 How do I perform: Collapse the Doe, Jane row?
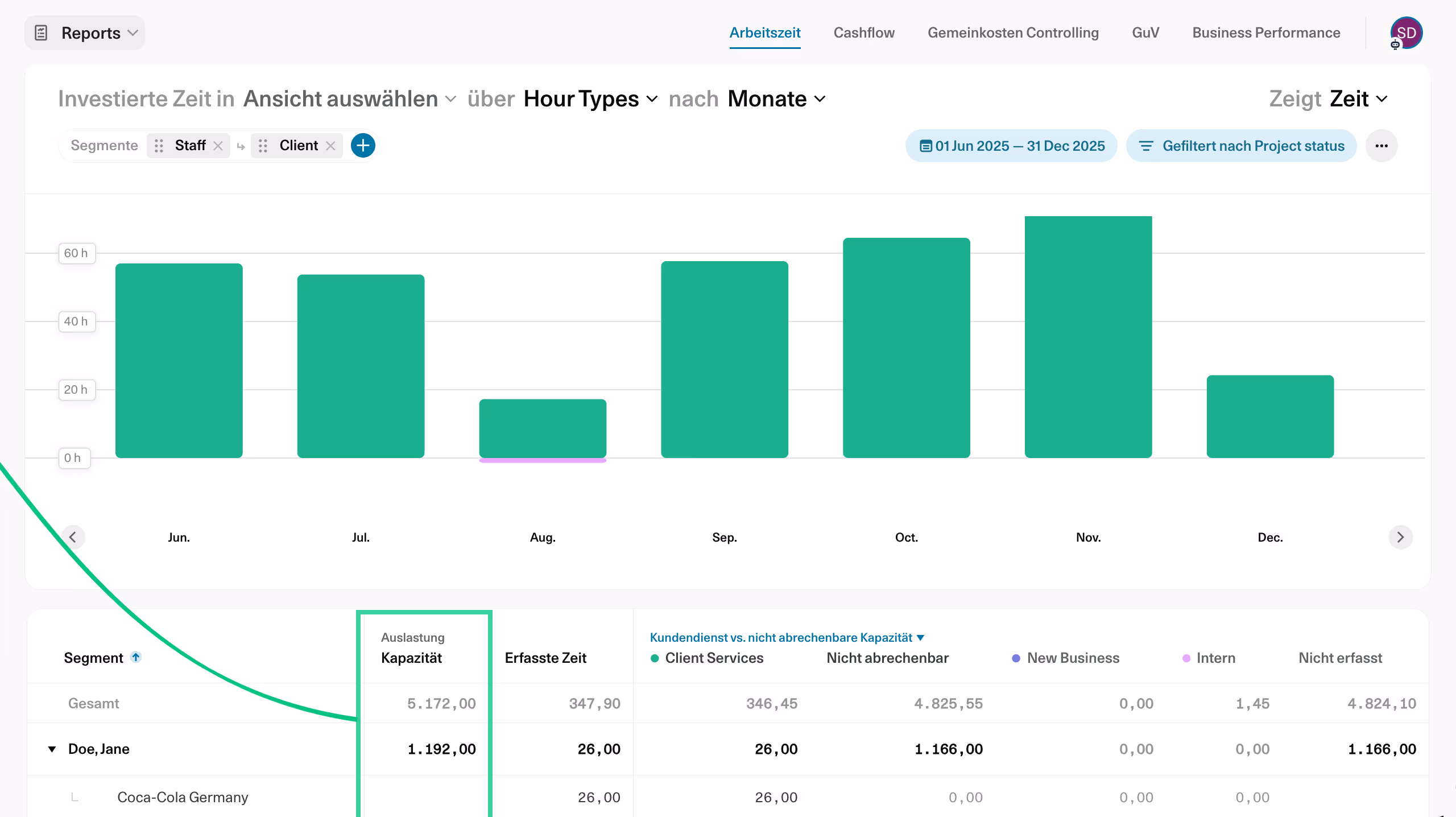[52, 749]
